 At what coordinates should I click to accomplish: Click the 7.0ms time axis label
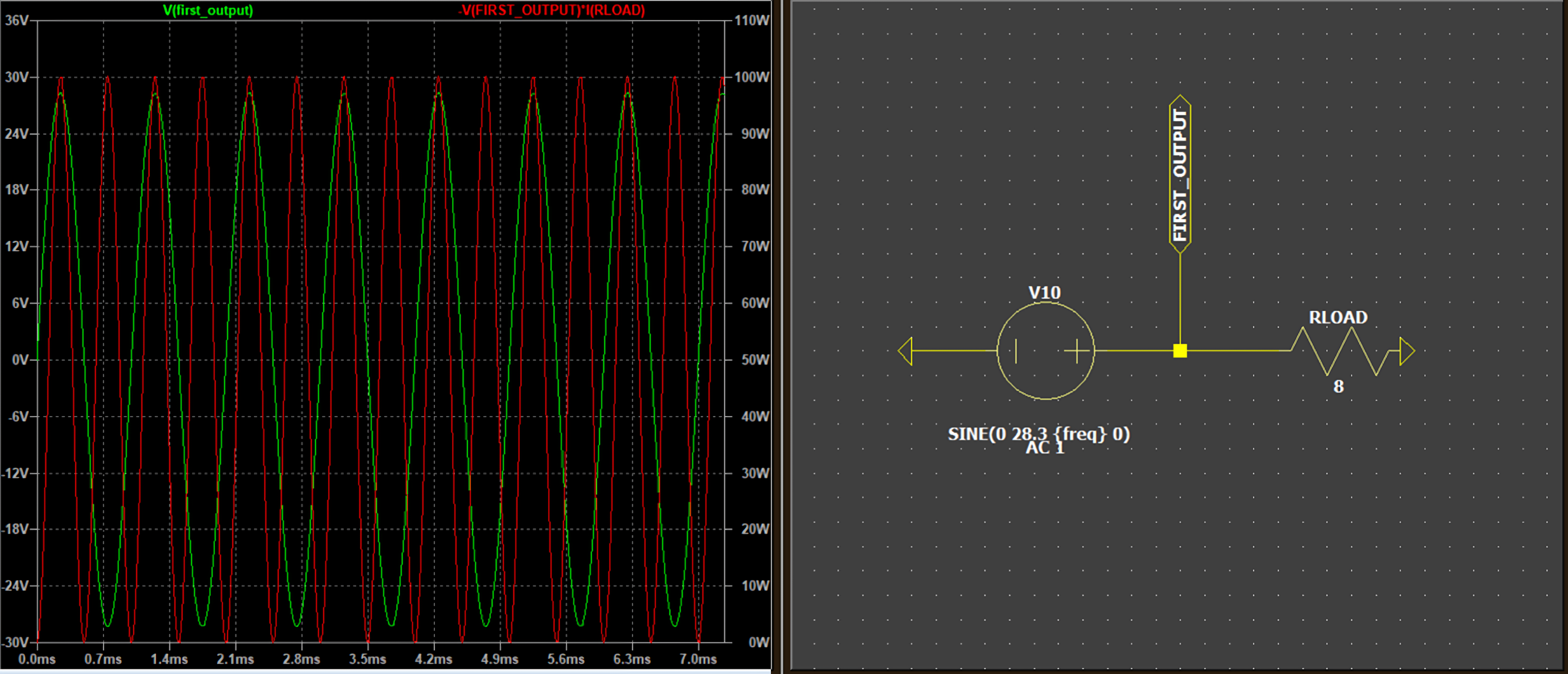(x=698, y=660)
